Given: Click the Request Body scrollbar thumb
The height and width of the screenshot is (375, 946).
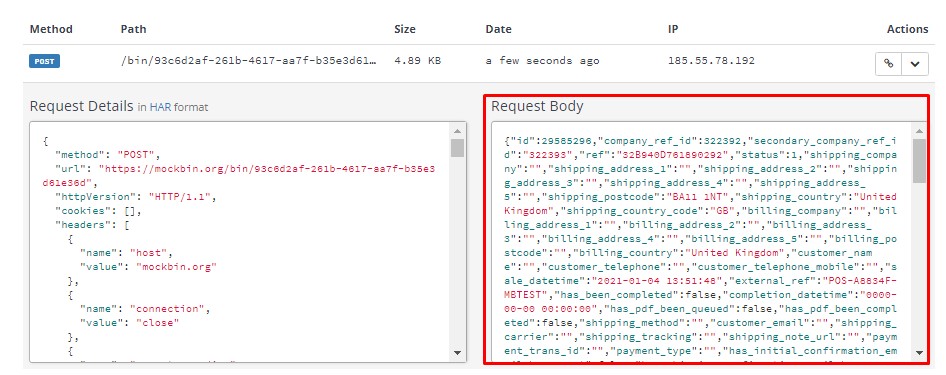Looking at the screenshot, I should tap(919, 160).
